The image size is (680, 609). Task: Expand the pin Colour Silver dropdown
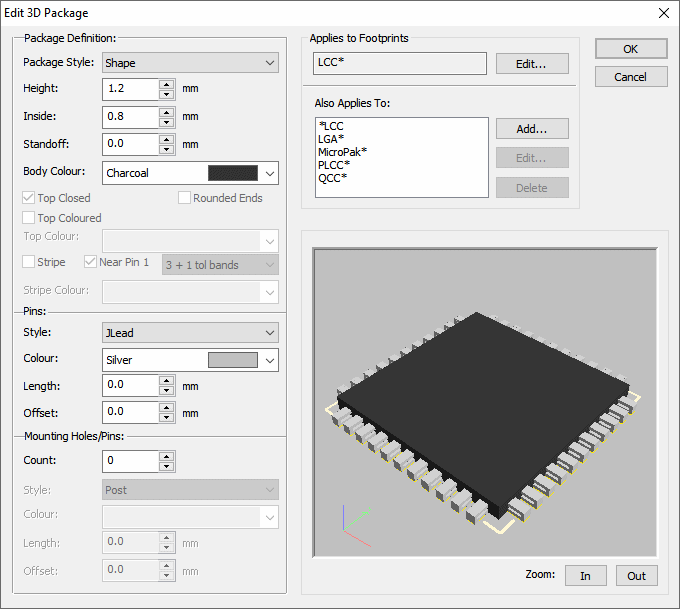pyautogui.click(x=269, y=359)
